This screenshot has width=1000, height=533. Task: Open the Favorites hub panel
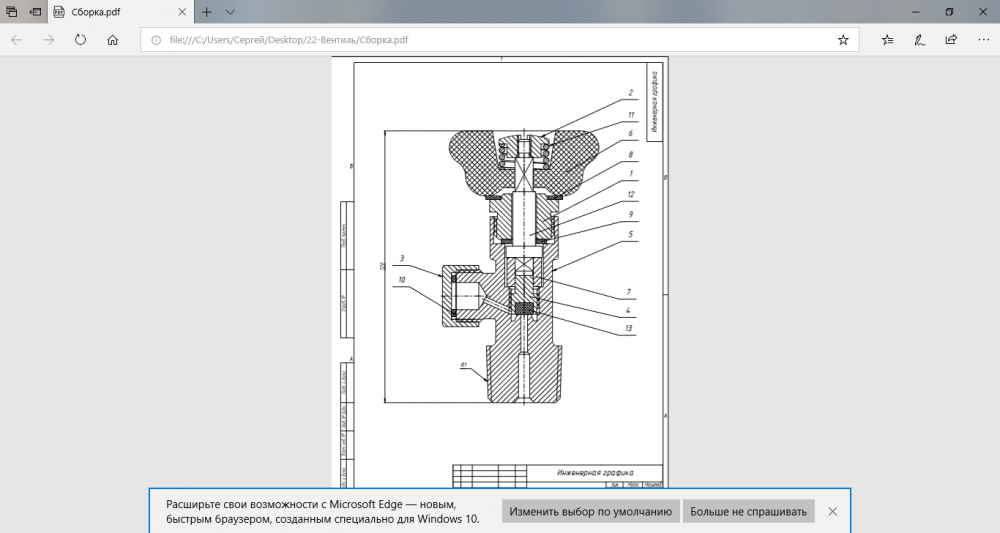[888, 40]
